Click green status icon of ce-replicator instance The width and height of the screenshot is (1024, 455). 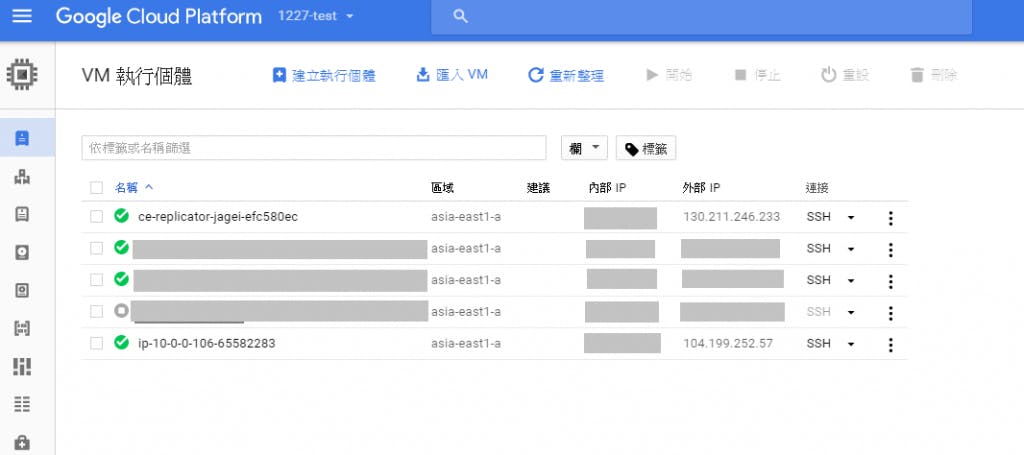pos(122,217)
